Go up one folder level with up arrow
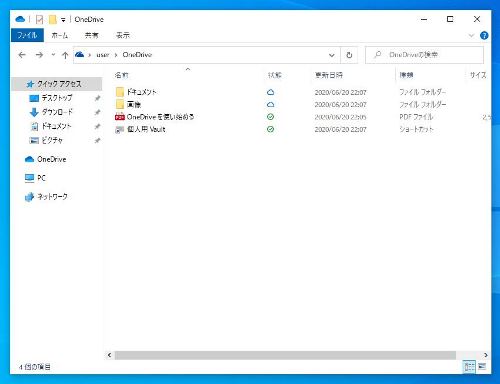 (65, 55)
